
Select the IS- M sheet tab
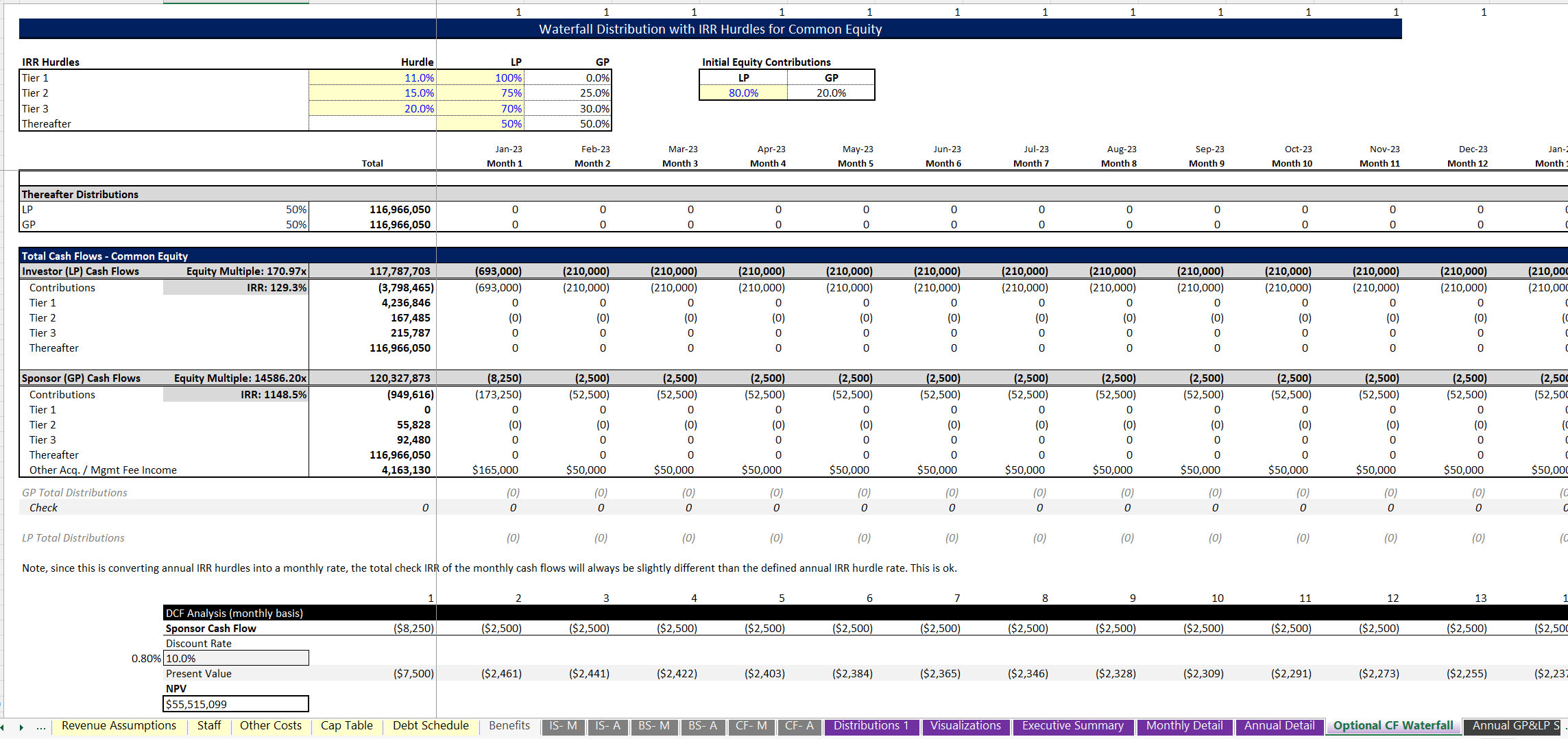tap(562, 727)
